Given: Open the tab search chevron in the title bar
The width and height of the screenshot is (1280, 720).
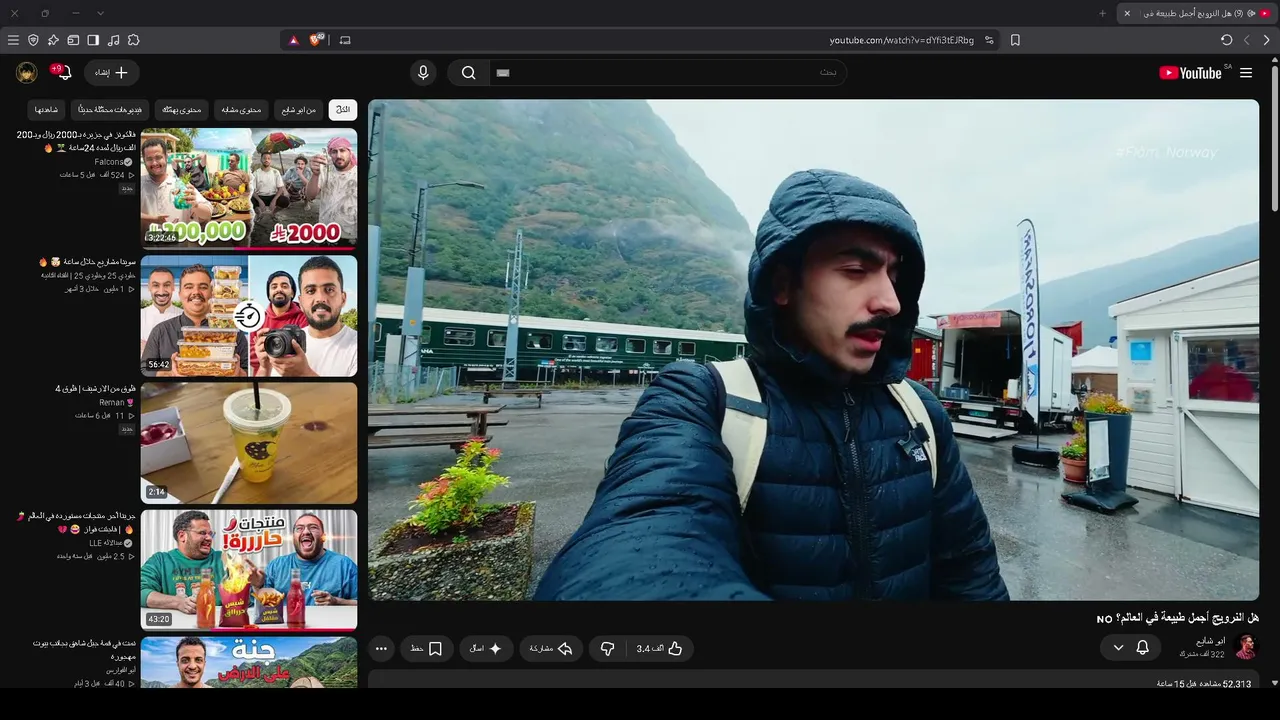Looking at the screenshot, I should tap(100, 13).
